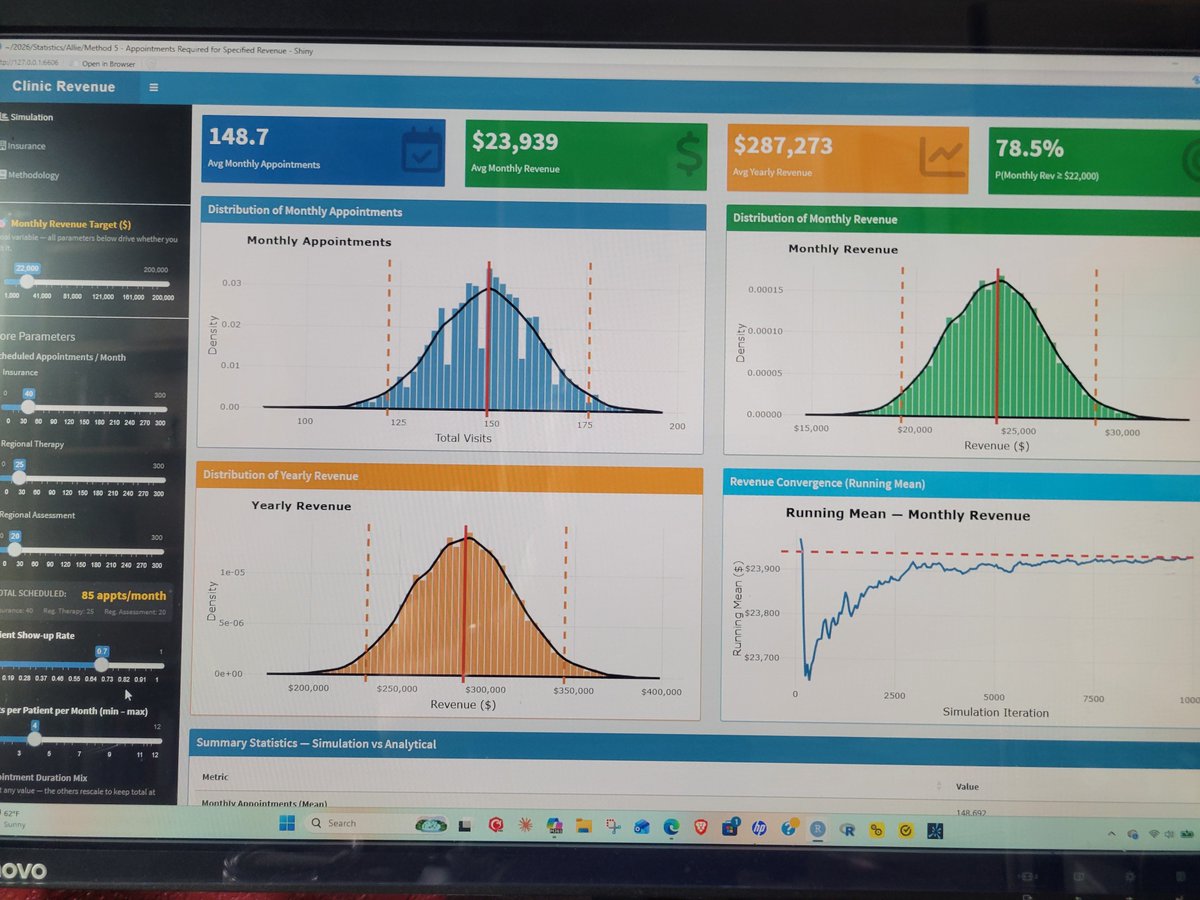Open Brave browser from the taskbar
Screen dimensions: 1200x900
(701, 827)
